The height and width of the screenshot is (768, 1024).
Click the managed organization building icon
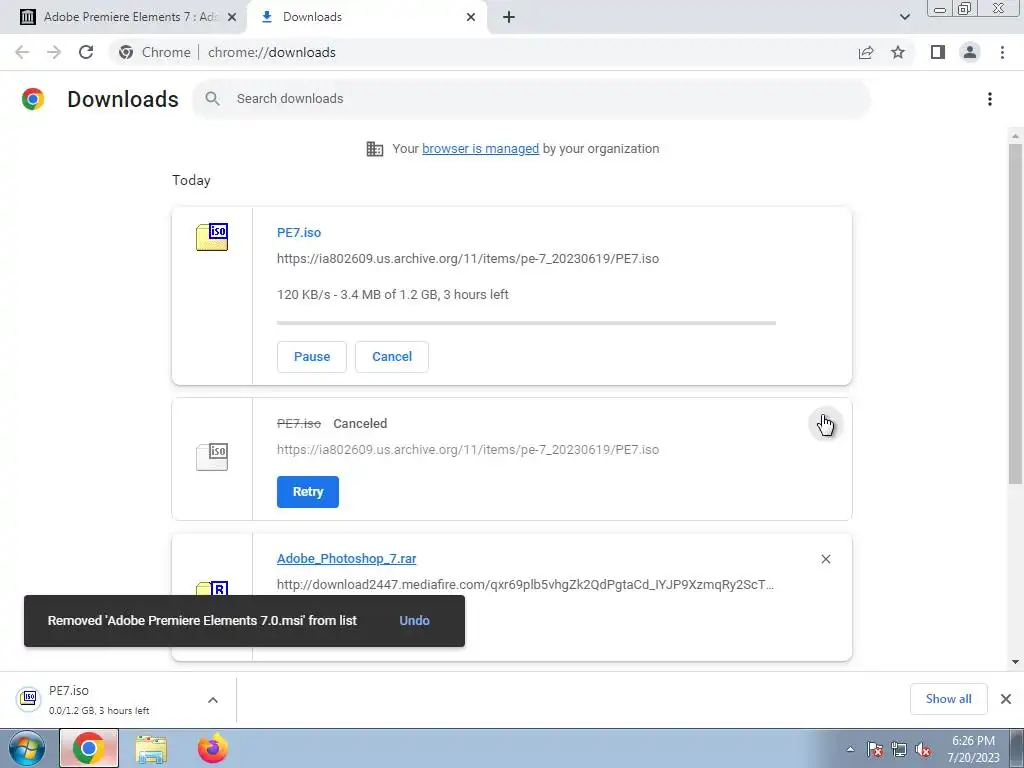tap(375, 149)
